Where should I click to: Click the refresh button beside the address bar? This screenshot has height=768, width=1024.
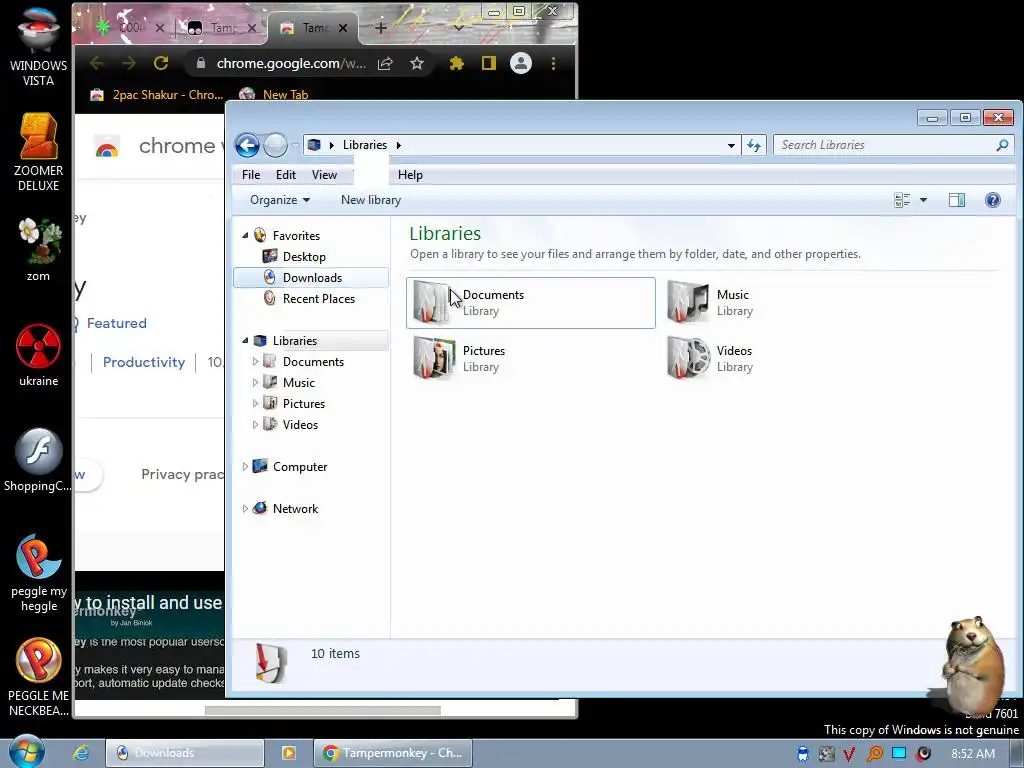click(x=754, y=145)
